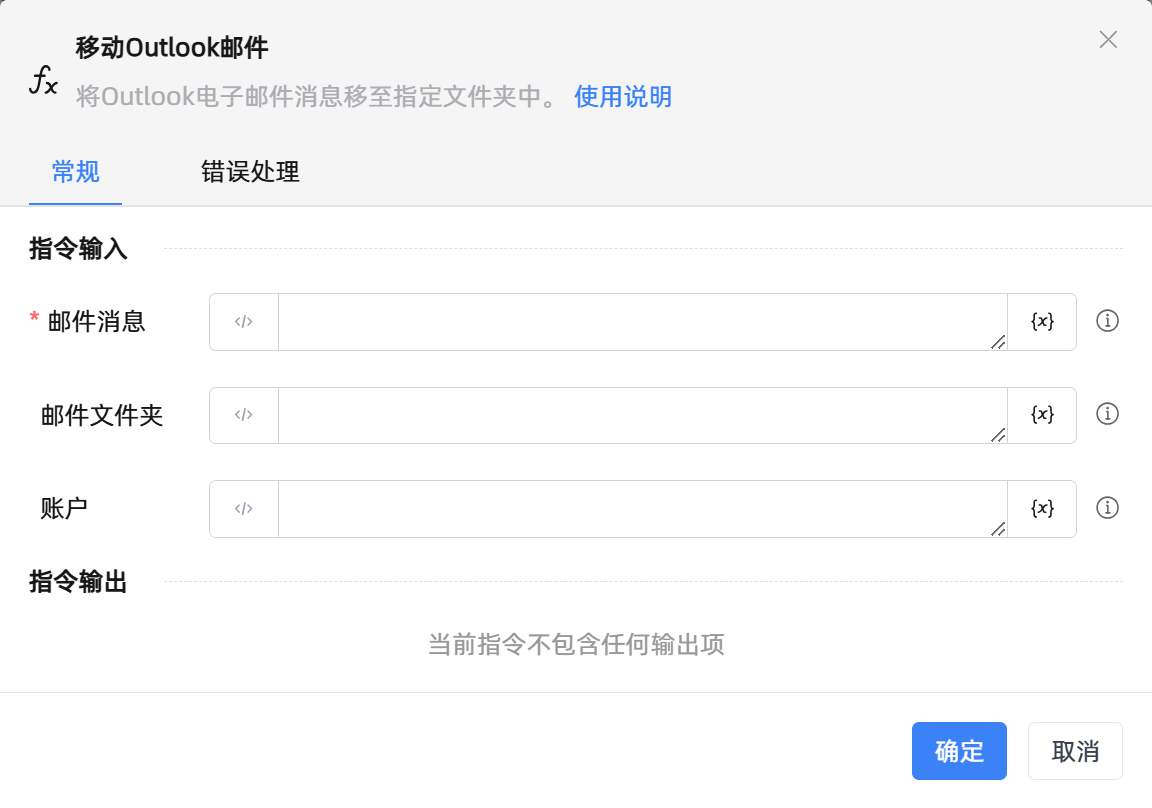Close the 移动Outlook邮件 dialog

(1108, 40)
